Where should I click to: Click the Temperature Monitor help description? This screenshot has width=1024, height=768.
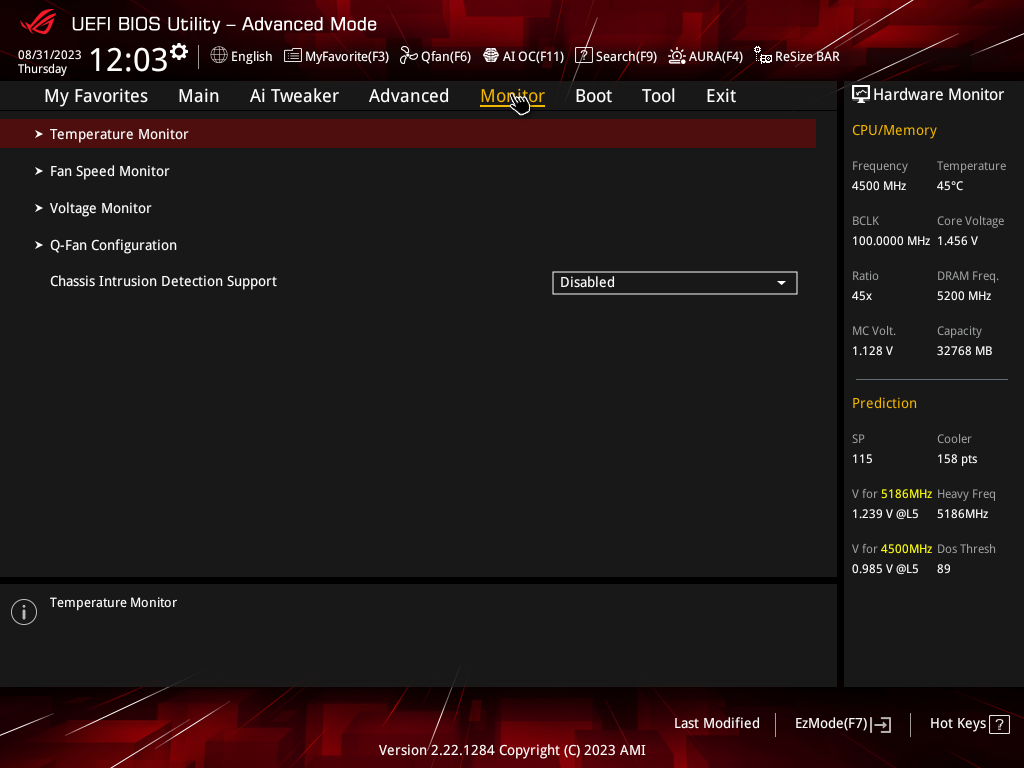click(114, 603)
